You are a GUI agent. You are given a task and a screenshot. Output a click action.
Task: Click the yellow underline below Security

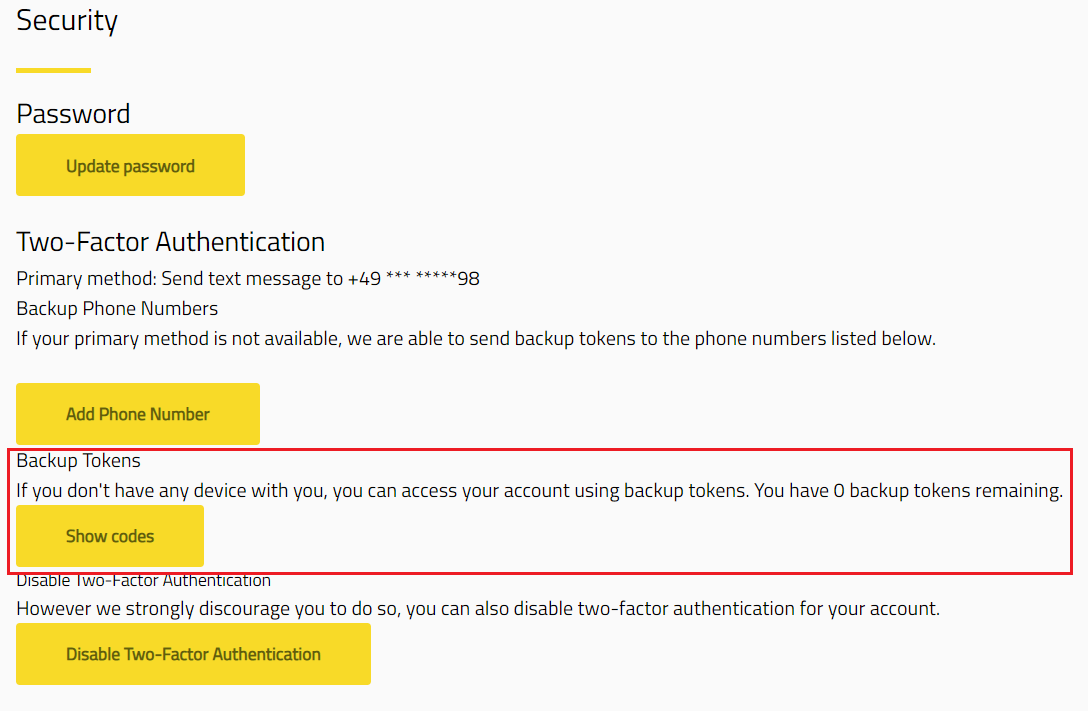53,70
